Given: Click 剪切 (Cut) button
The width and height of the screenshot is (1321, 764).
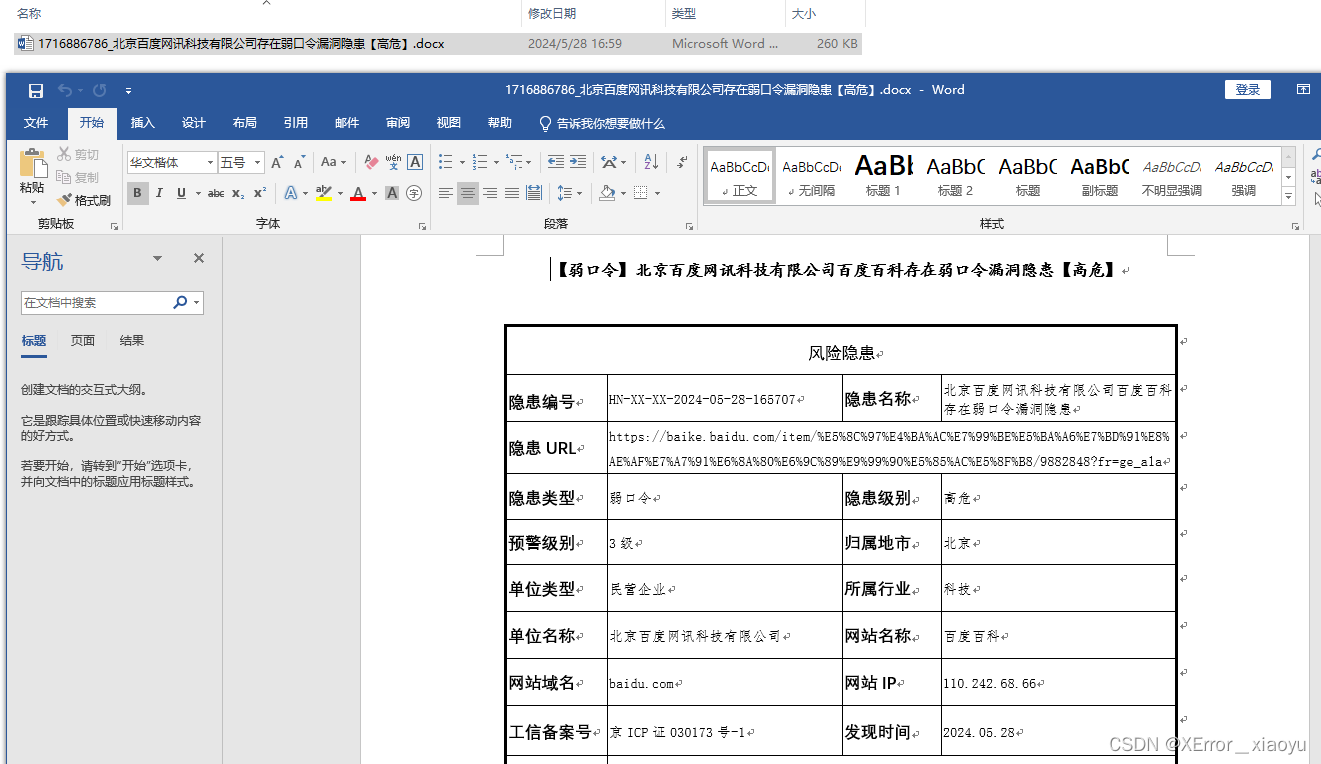Looking at the screenshot, I should point(79,154).
